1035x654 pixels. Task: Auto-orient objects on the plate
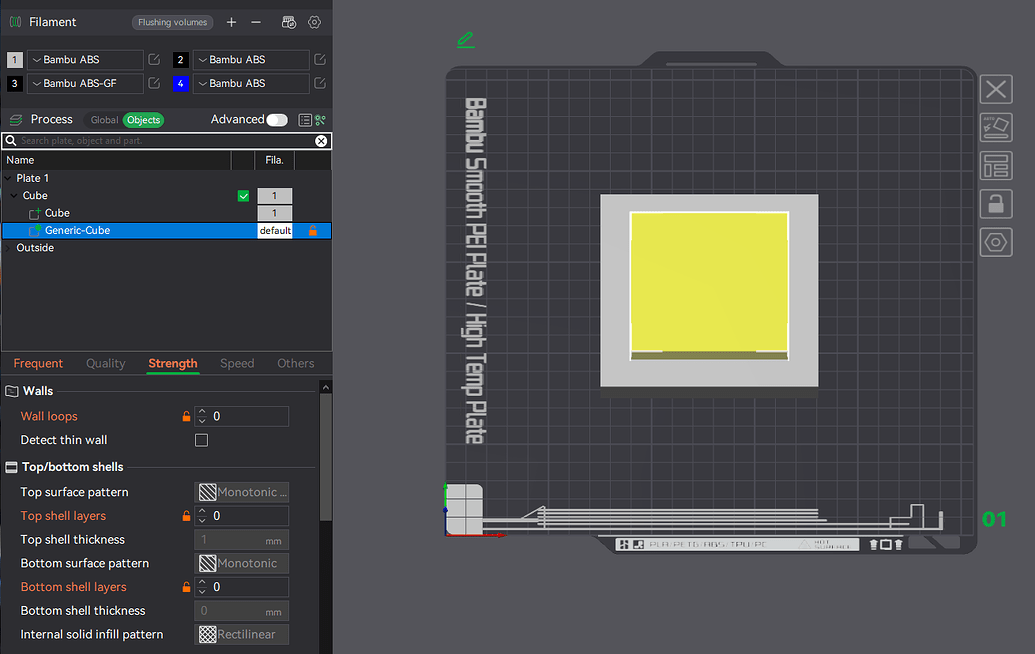coord(996,127)
